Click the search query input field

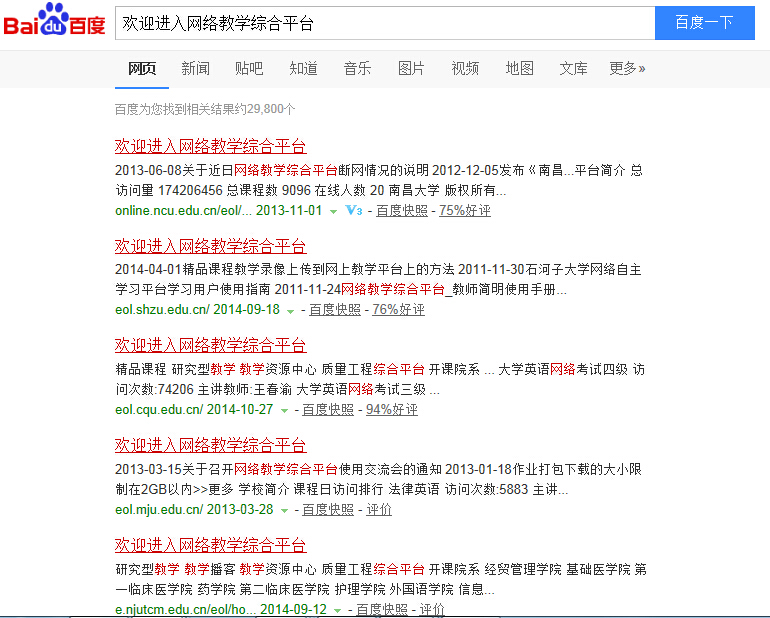[x=385, y=23]
